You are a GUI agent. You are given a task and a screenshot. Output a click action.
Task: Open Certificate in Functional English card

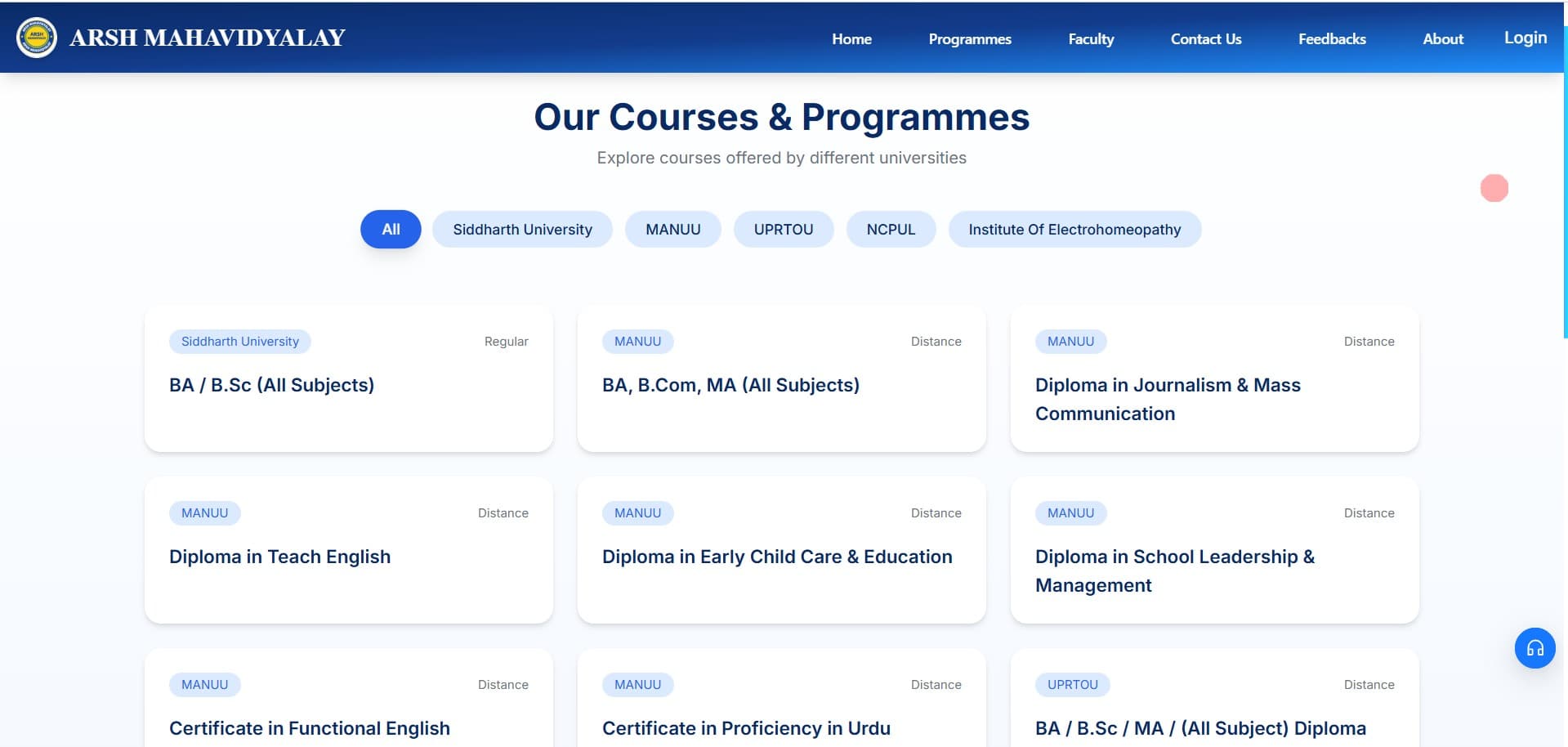(349, 697)
